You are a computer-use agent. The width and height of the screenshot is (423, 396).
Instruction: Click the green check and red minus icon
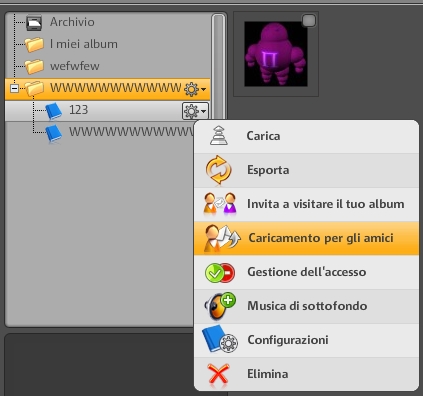[220, 272]
